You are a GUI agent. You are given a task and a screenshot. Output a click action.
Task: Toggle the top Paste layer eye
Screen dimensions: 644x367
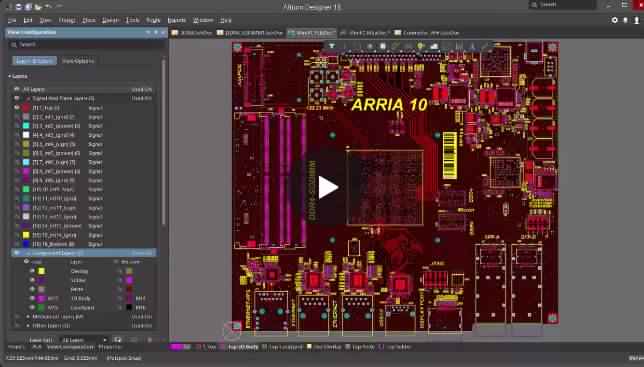tap(32, 289)
